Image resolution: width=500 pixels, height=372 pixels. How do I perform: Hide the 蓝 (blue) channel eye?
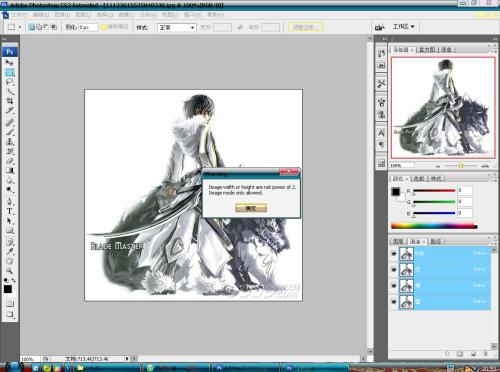(x=394, y=302)
